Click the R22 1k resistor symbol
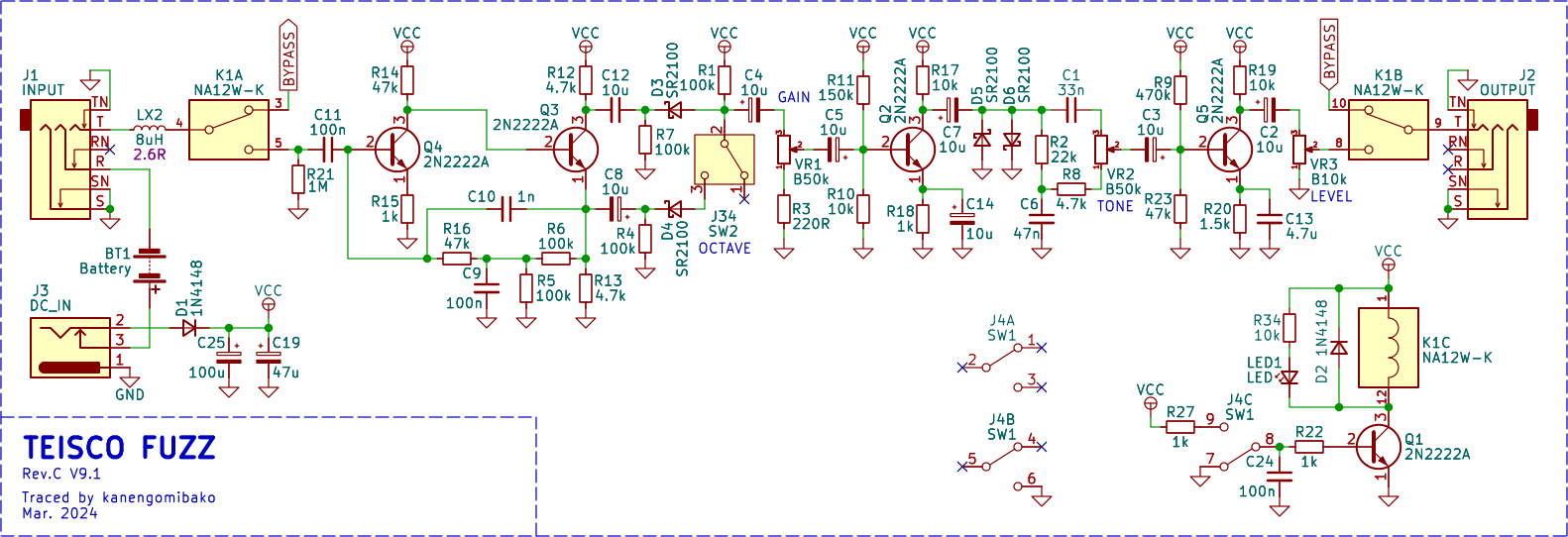 pos(1309,447)
